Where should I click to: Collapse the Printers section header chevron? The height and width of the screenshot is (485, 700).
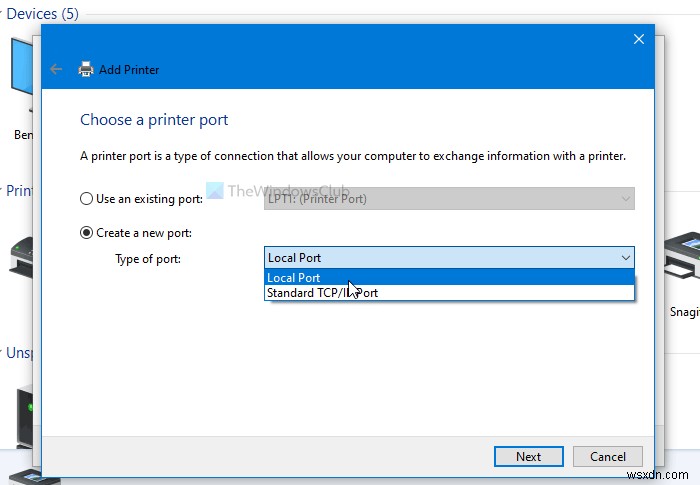point(3,191)
